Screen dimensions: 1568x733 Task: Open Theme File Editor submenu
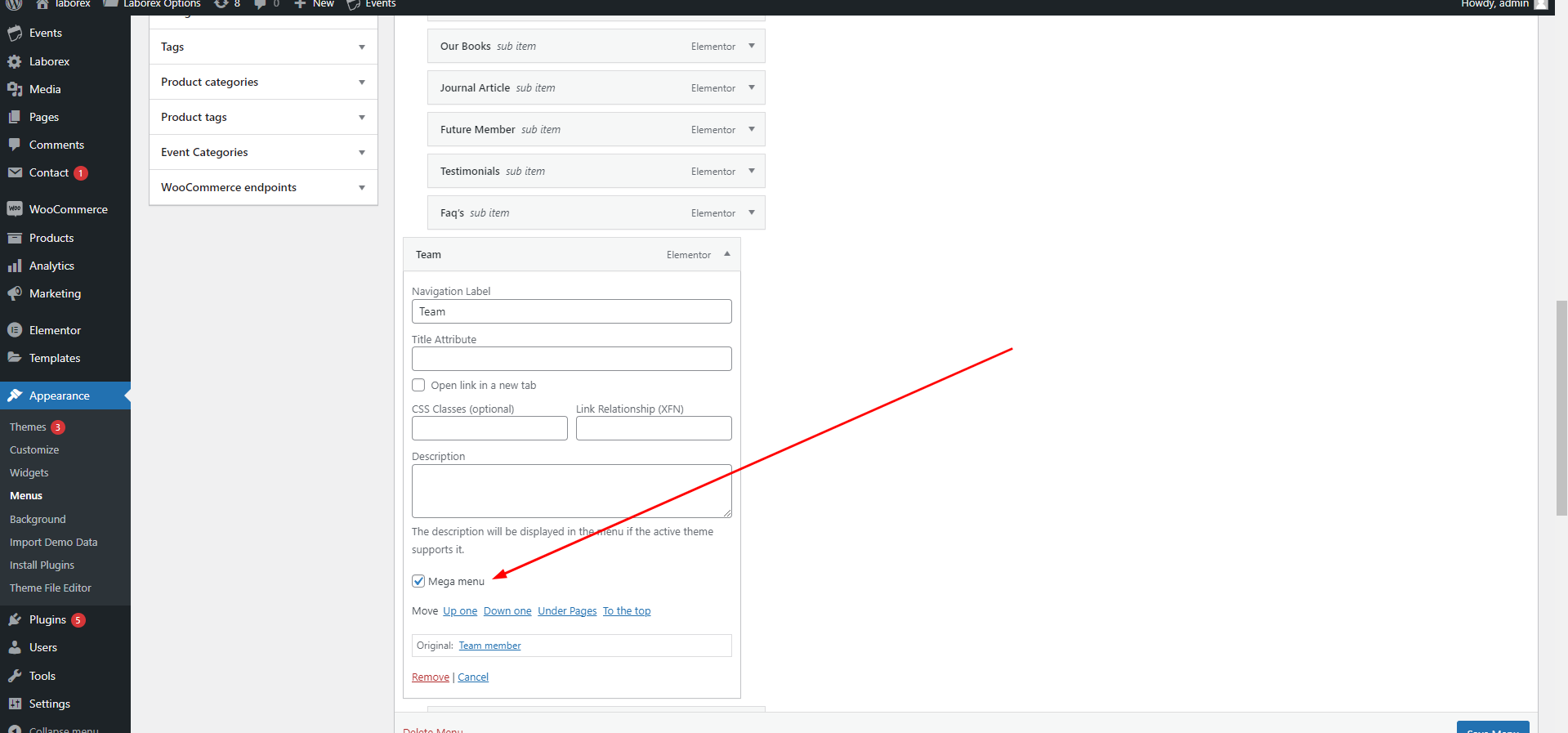click(x=51, y=588)
